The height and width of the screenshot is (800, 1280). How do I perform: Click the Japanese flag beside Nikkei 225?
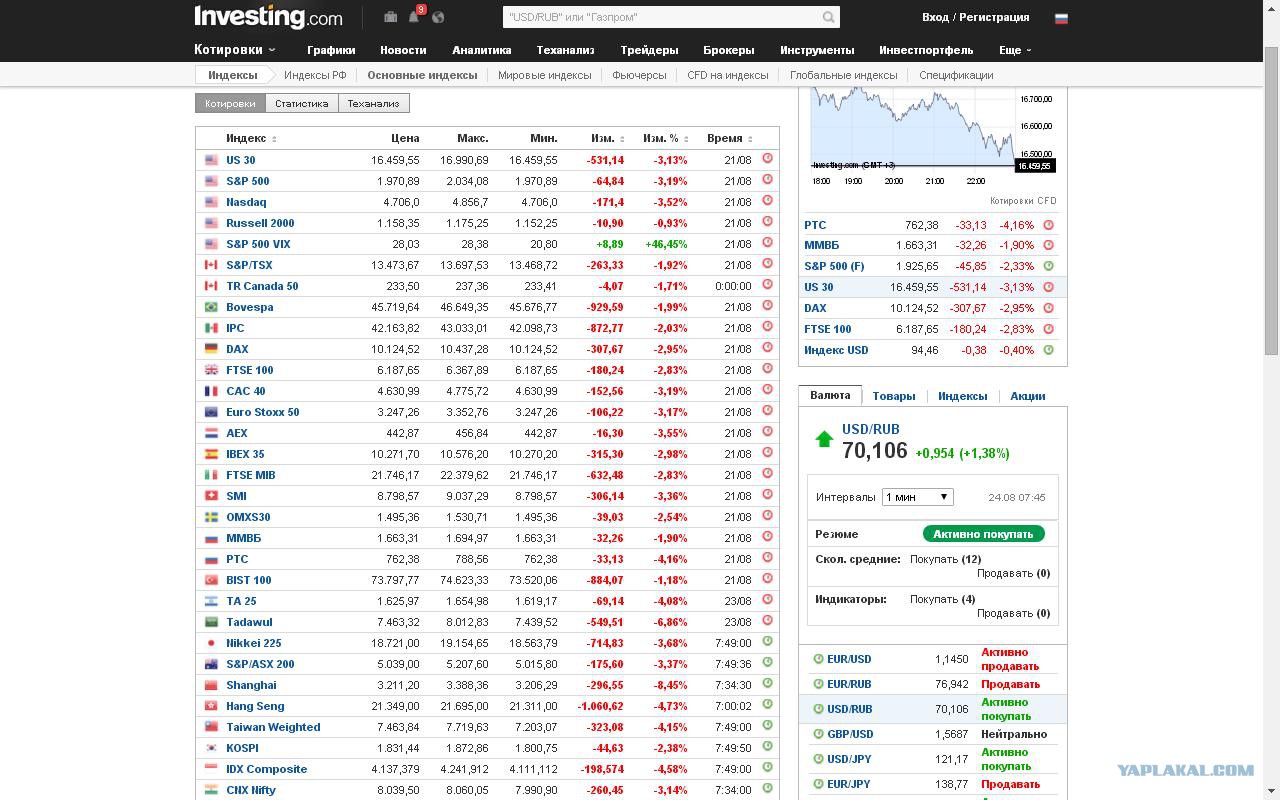tap(211, 643)
